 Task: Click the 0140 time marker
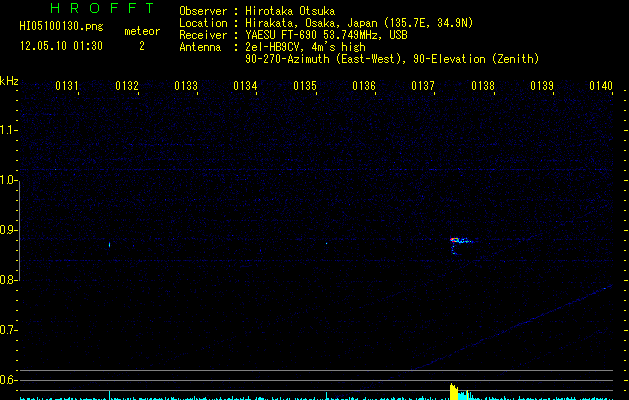point(601,86)
